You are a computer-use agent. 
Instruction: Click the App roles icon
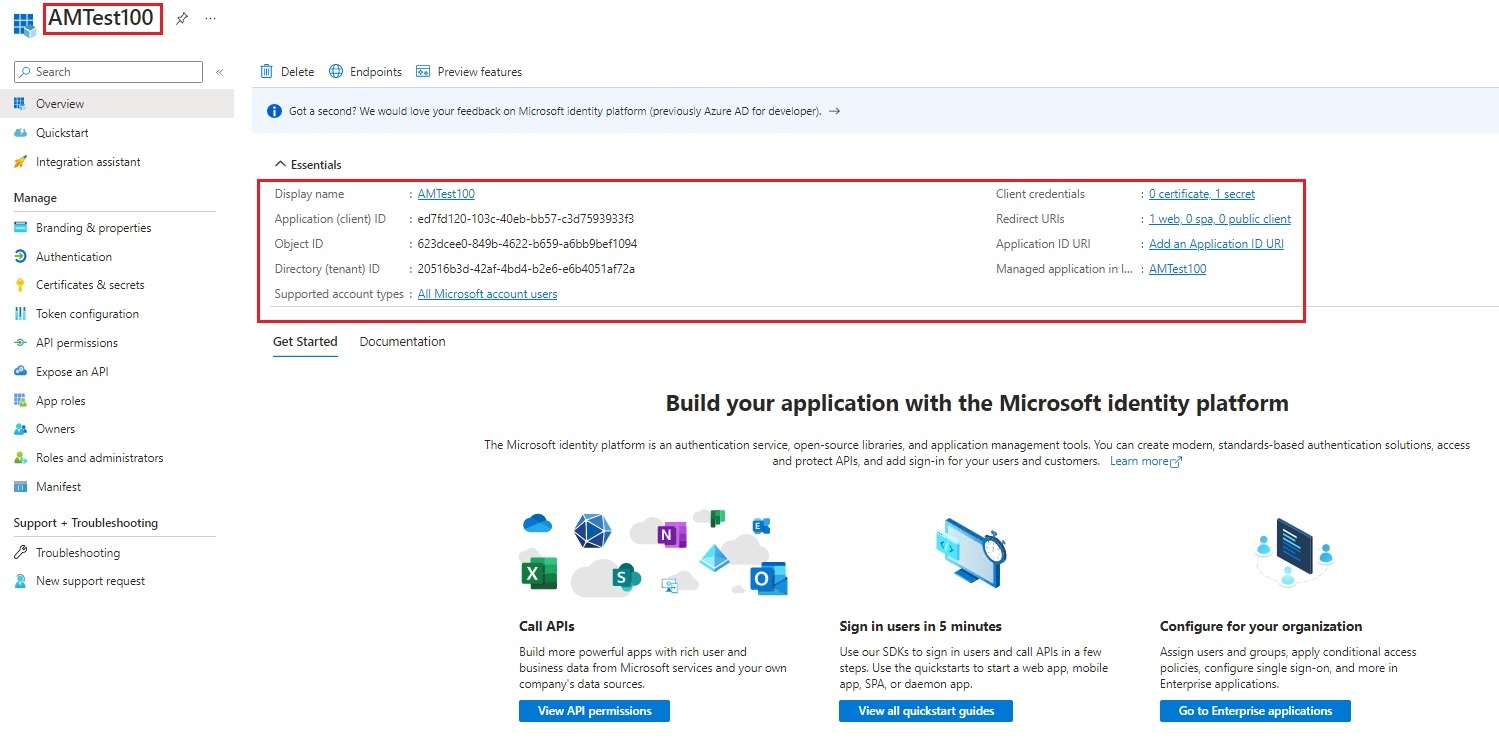tap(20, 401)
